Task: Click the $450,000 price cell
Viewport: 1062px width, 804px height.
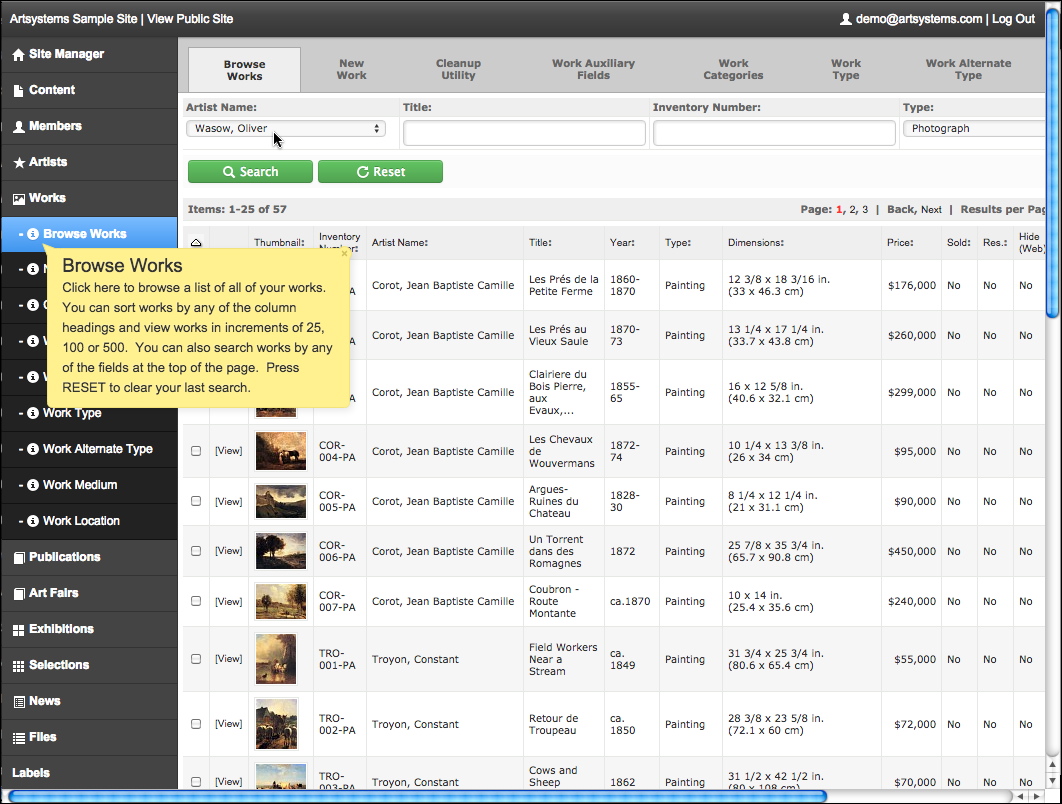Action: 912,551
